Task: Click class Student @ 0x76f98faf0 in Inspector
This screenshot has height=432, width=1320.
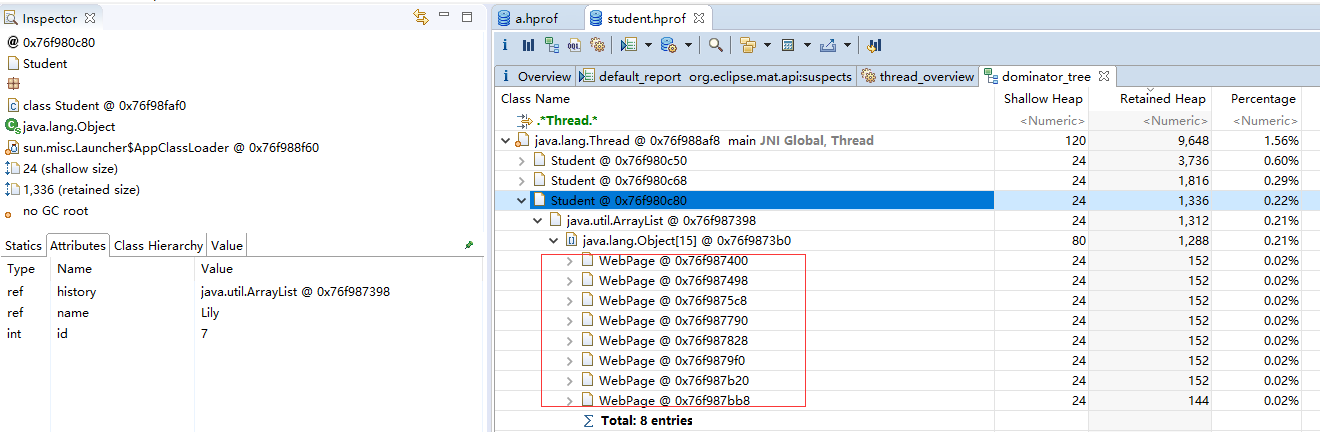Action: (104, 105)
